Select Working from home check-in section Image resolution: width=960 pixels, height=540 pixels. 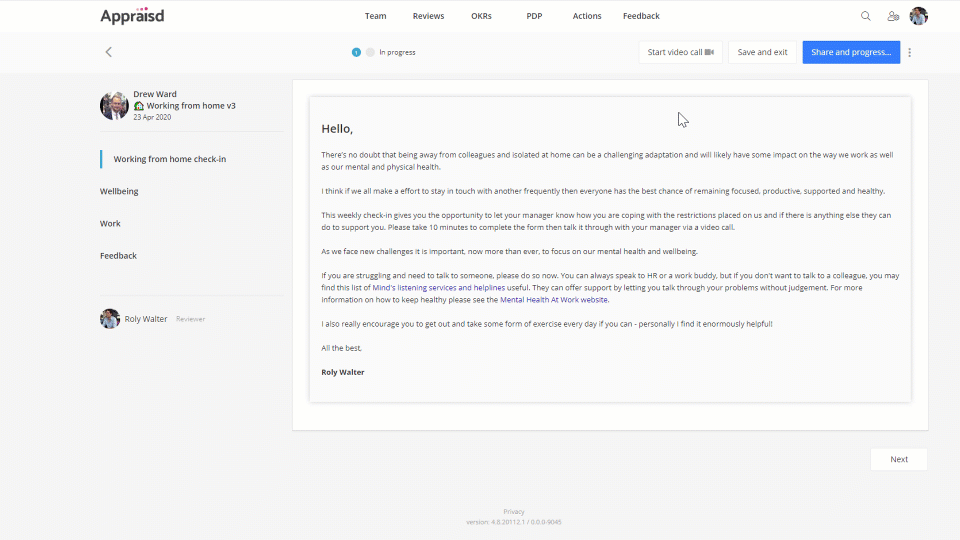tap(170, 159)
